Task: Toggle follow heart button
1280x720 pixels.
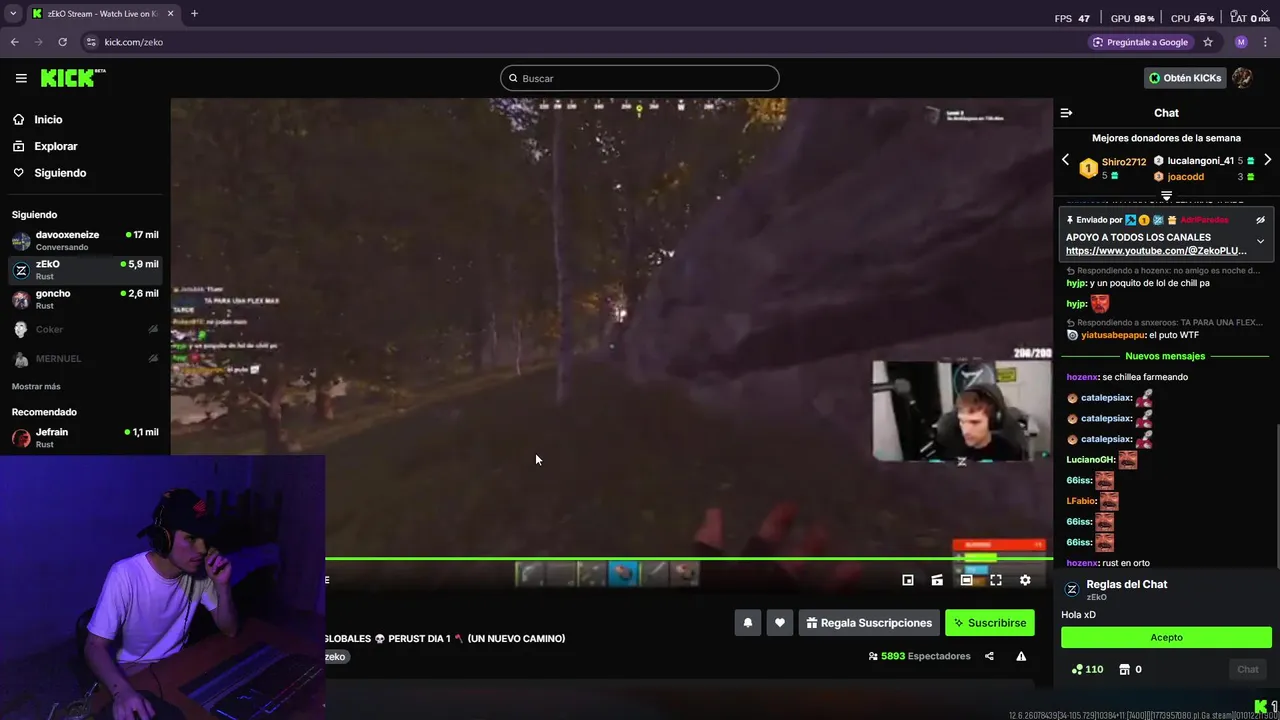Action: click(x=780, y=623)
